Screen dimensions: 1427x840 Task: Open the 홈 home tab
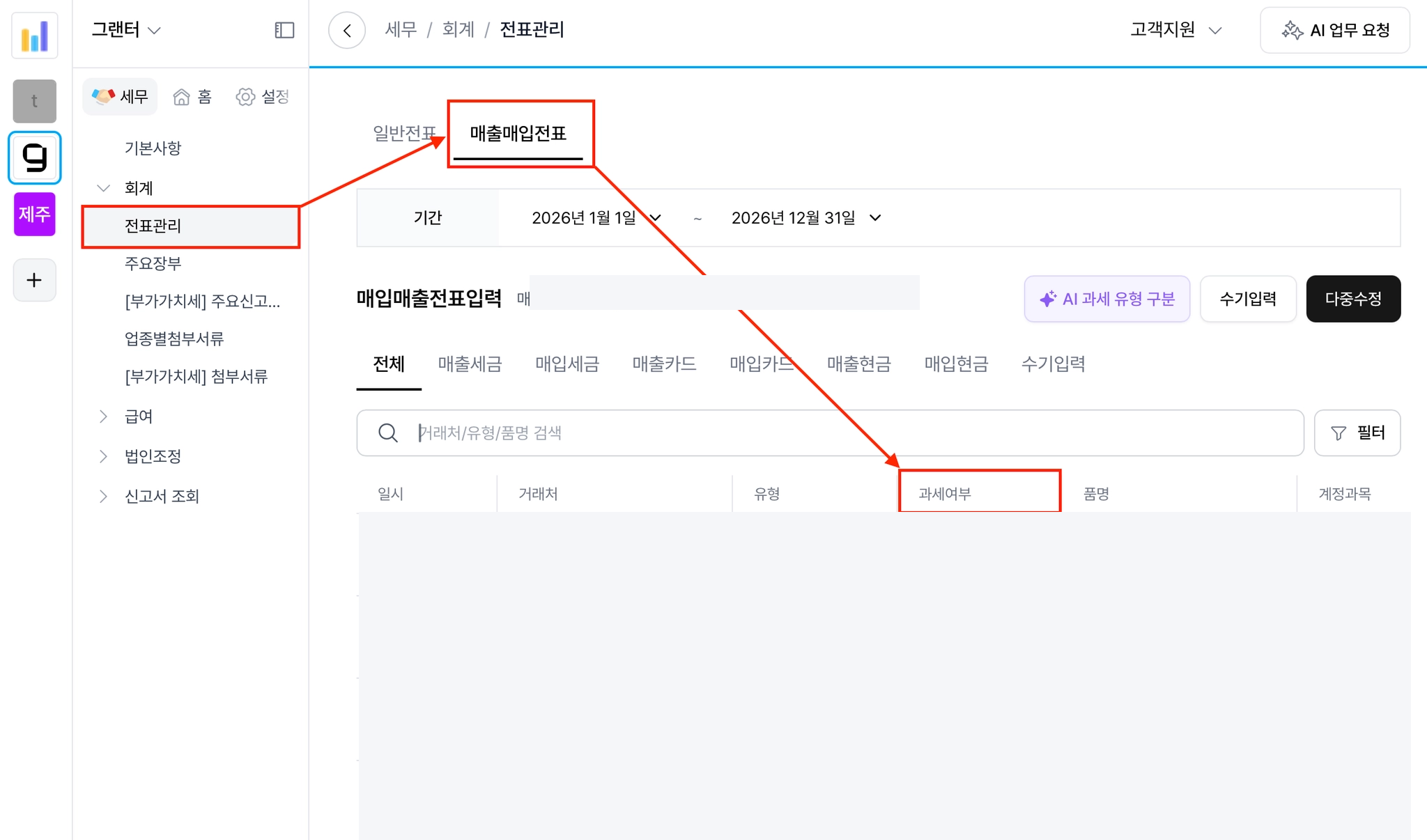tap(192, 96)
